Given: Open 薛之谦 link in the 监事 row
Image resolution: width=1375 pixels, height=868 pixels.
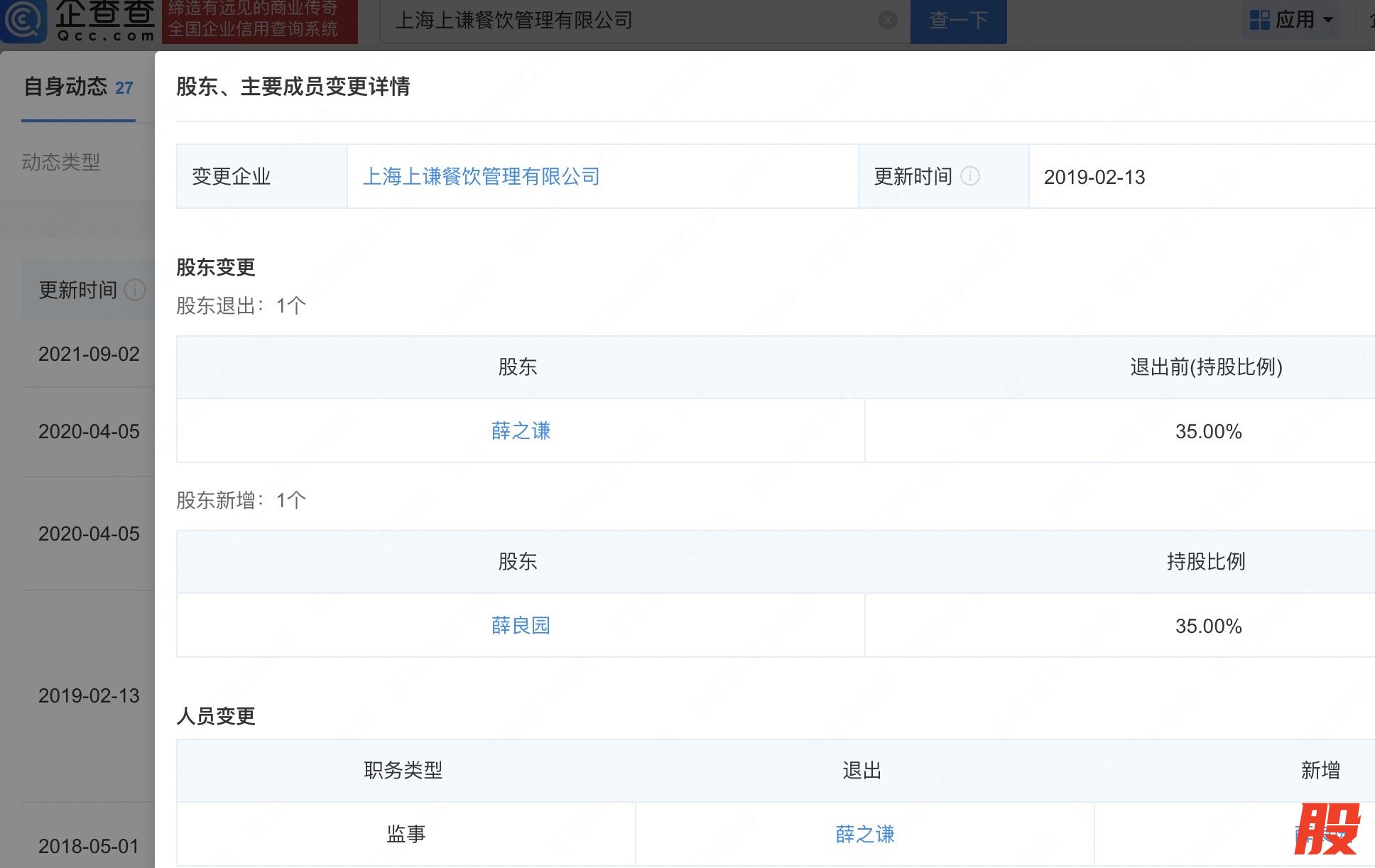Looking at the screenshot, I should 864,834.
